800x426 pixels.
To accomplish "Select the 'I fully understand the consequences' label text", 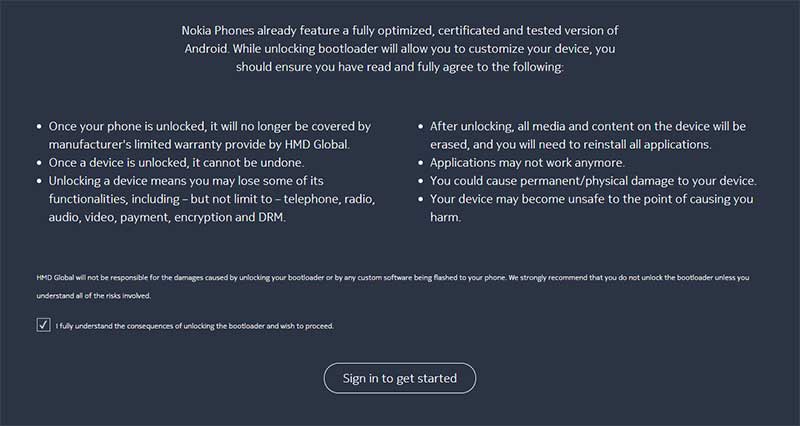I will point(194,325).
